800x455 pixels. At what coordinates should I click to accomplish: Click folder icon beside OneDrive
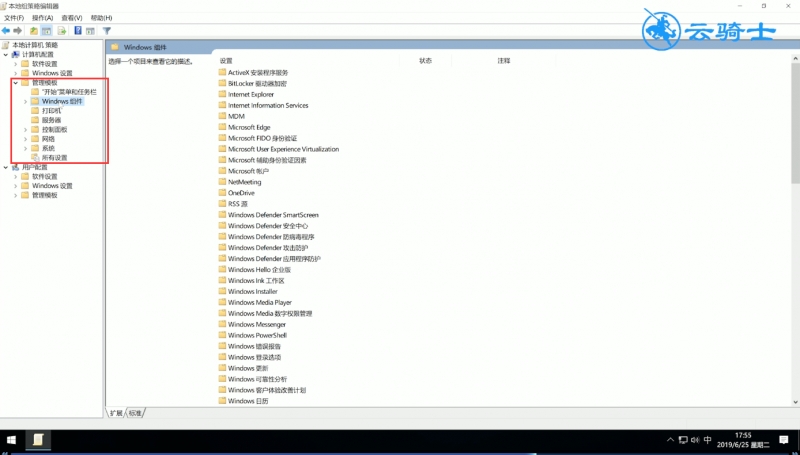(x=222, y=193)
